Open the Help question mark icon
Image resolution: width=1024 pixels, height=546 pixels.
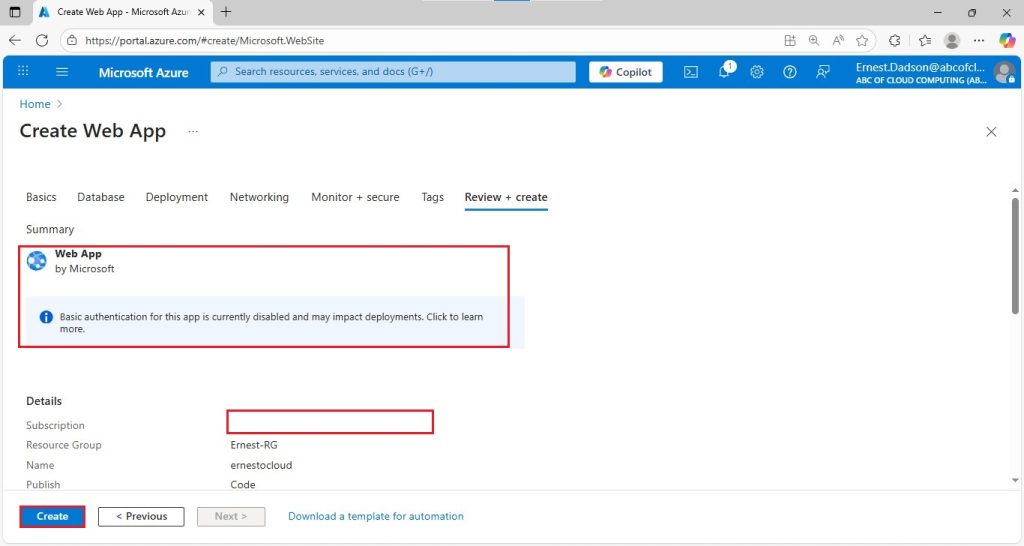[790, 72]
